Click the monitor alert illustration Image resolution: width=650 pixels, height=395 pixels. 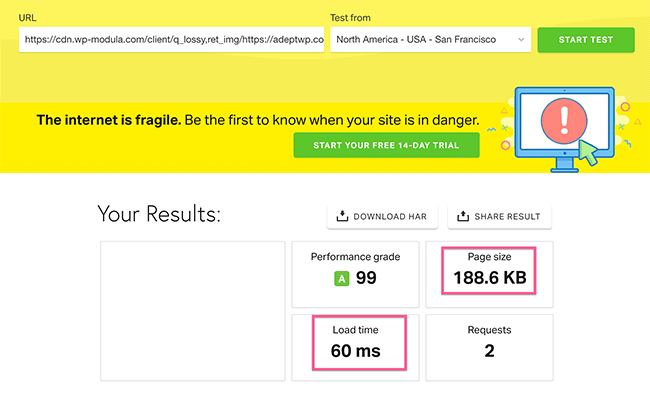[x=564, y=129]
